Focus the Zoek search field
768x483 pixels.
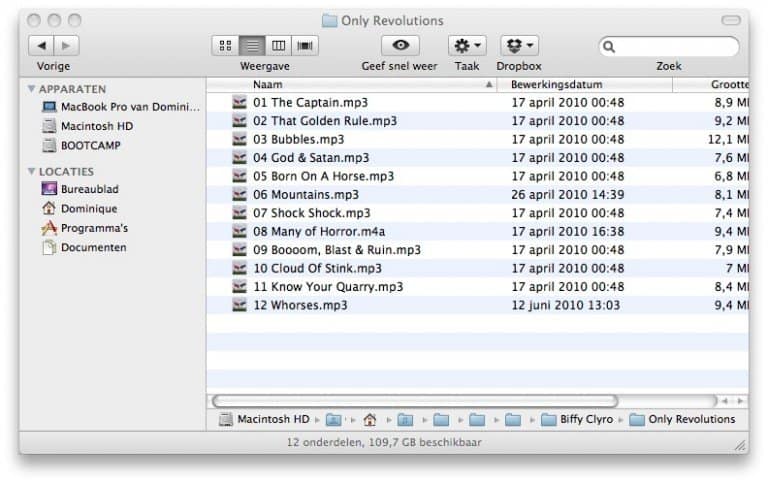click(669, 47)
